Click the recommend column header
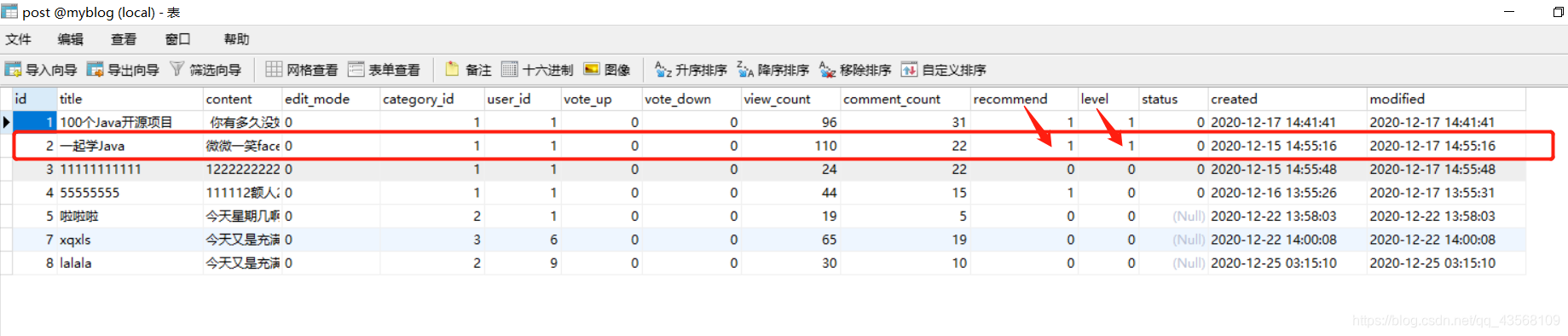This screenshot has width=1568, height=336. click(1024, 99)
